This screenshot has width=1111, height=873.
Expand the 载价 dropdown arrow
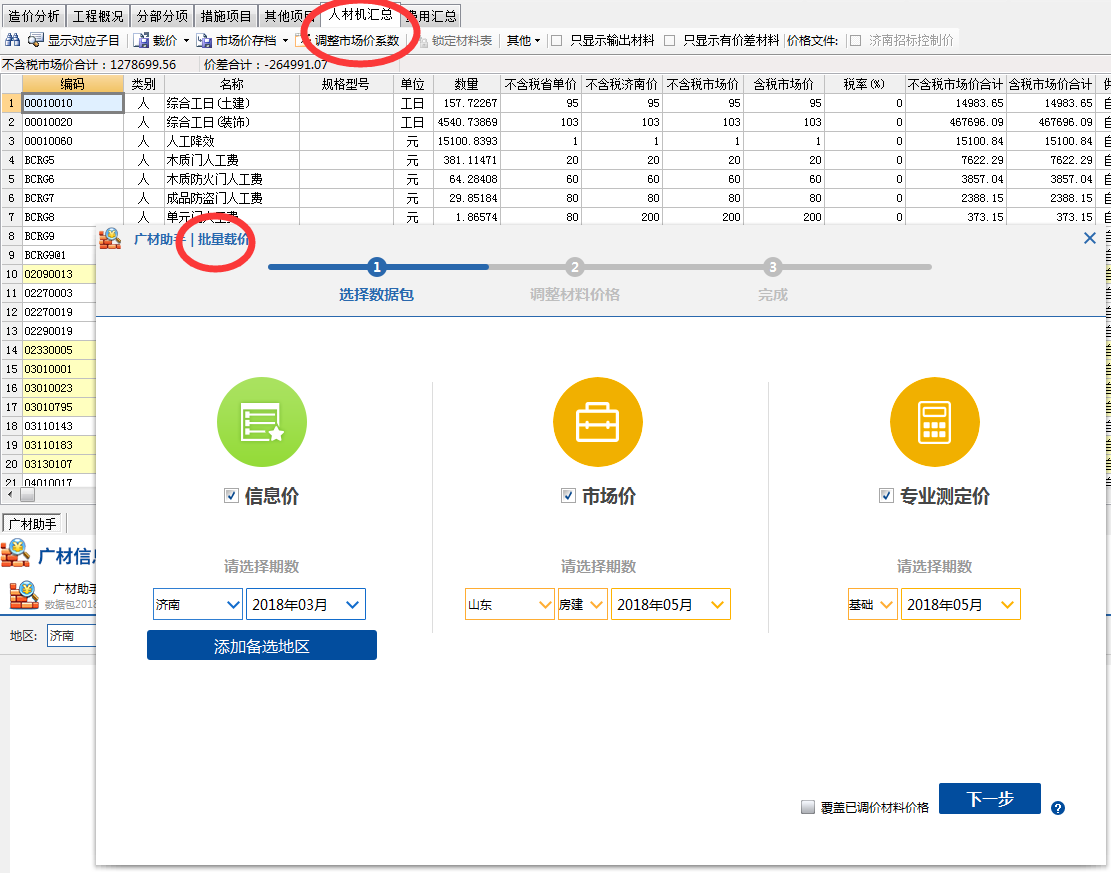tap(186, 41)
